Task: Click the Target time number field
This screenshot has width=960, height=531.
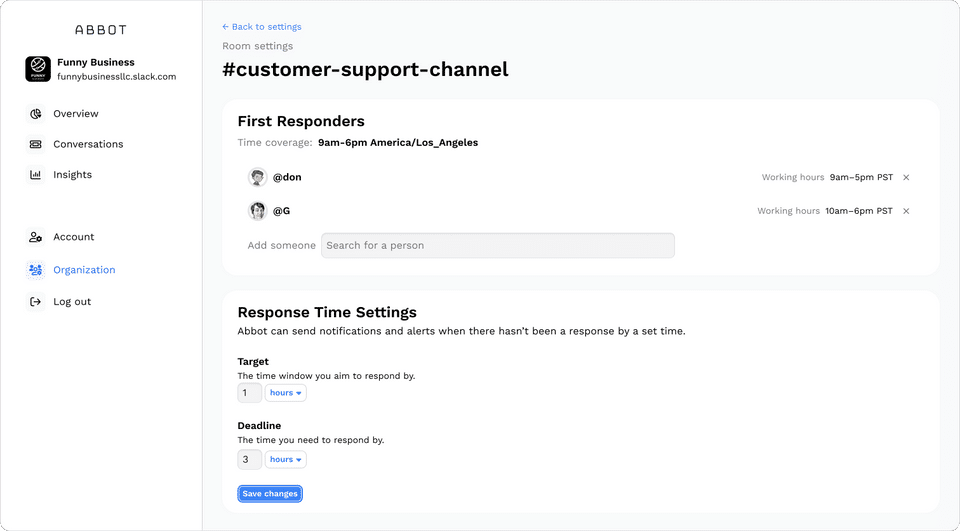Action: click(249, 393)
